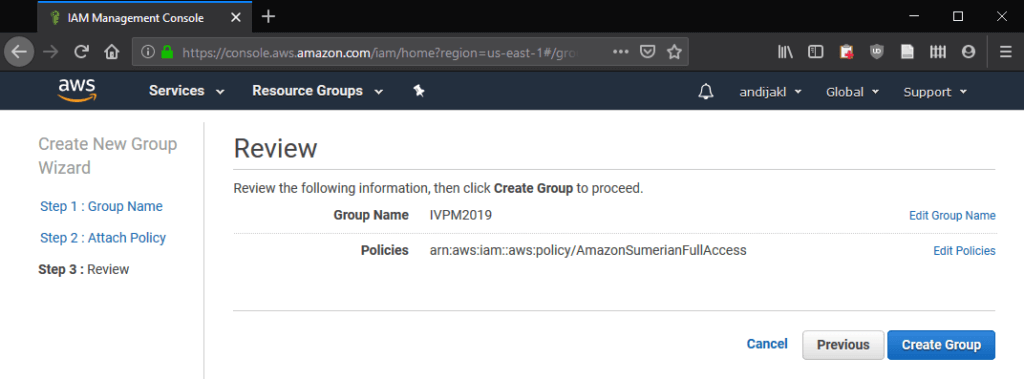Open Firefox hamburger menu
The height and width of the screenshot is (379, 1024).
[x=1006, y=52]
